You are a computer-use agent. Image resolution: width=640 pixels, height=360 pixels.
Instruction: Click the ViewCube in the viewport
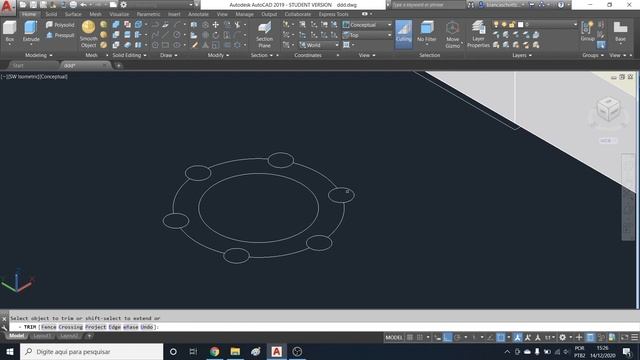click(x=608, y=109)
